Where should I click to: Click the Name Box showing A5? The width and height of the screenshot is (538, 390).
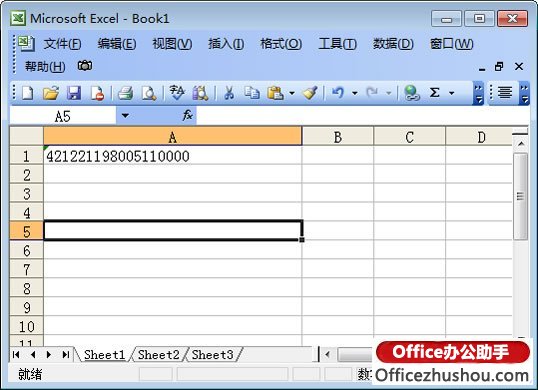coord(63,116)
